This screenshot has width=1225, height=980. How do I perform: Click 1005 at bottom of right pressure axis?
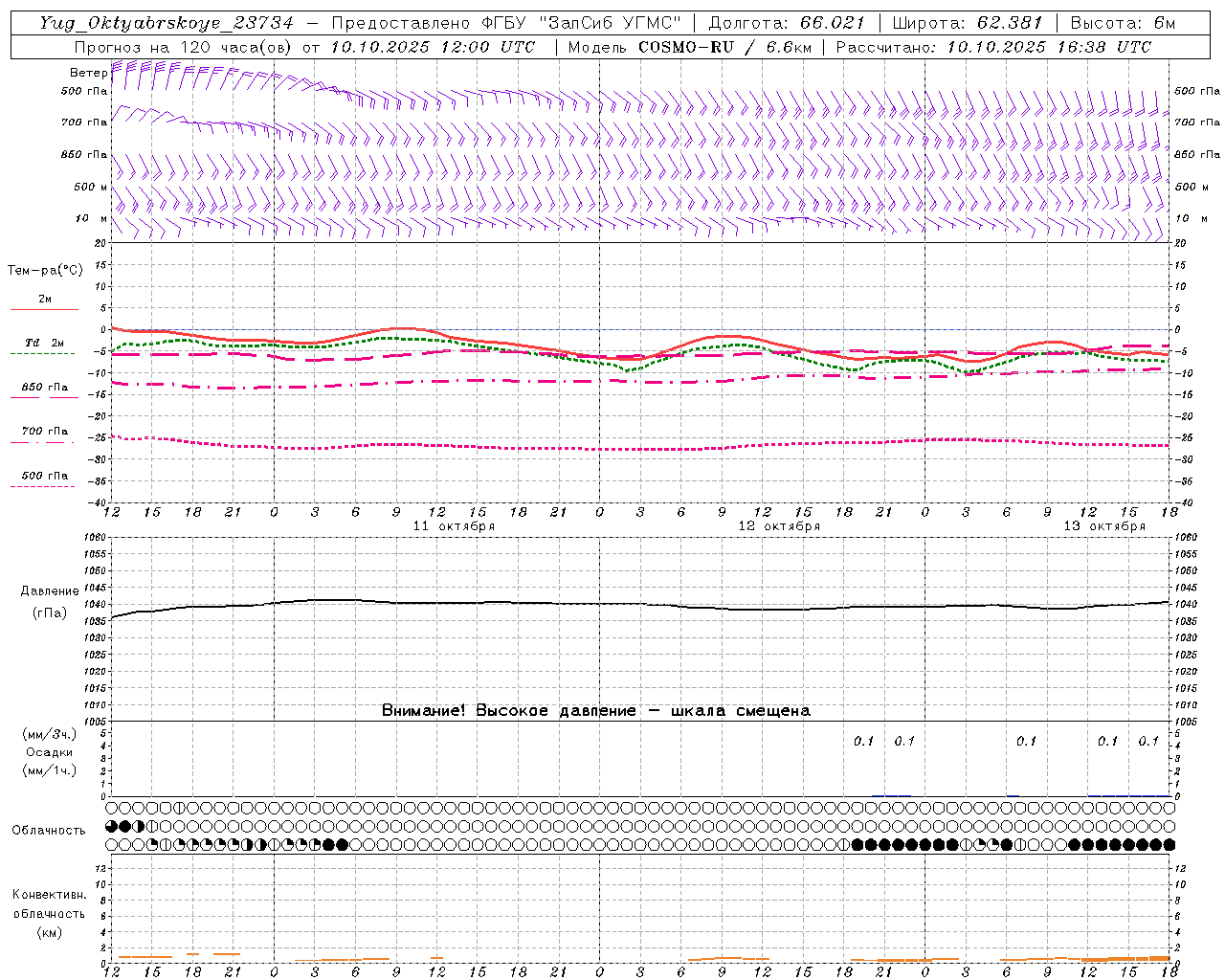1185,721
